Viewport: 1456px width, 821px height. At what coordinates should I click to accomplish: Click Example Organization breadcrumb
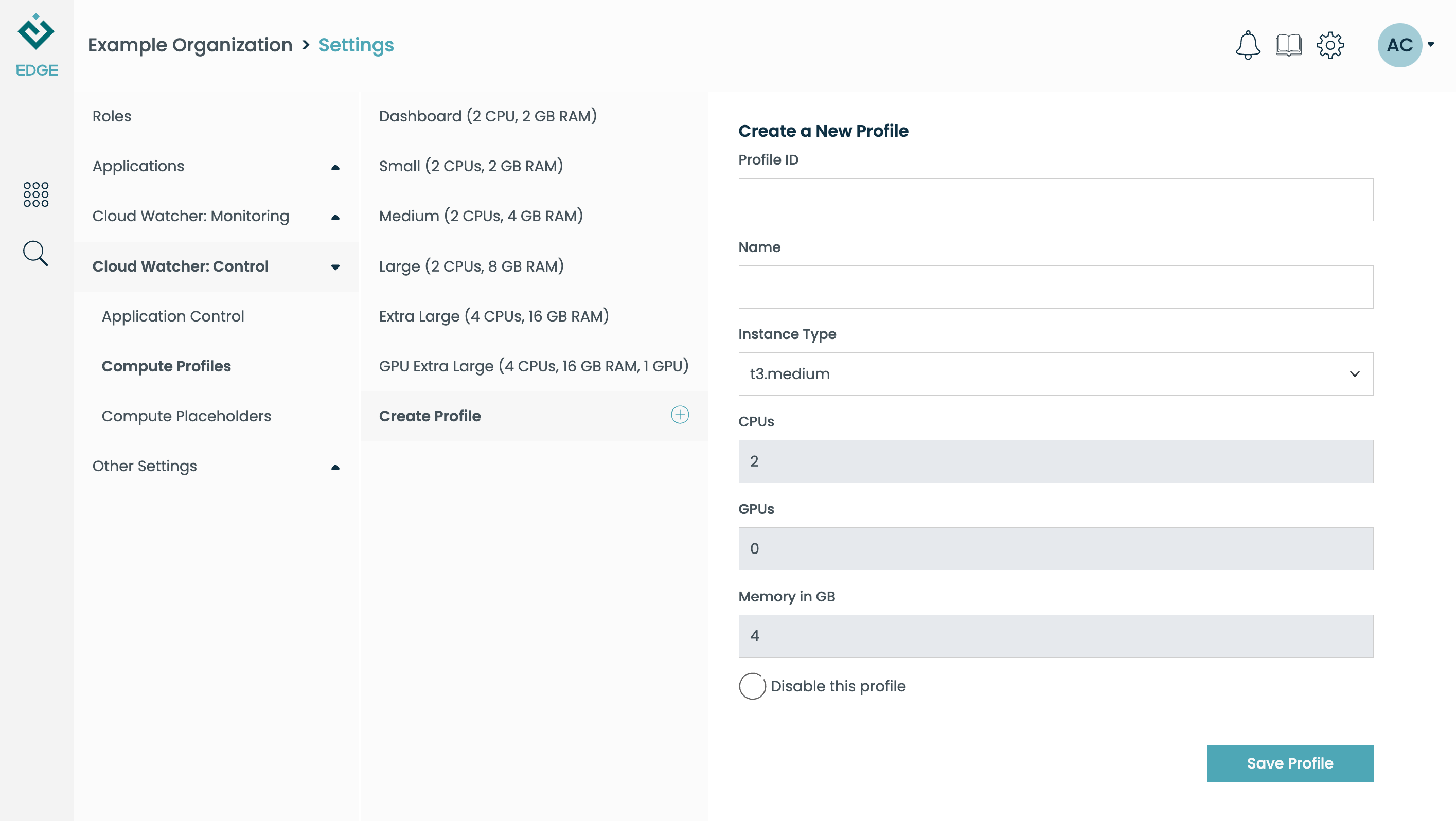[x=190, y=45]
